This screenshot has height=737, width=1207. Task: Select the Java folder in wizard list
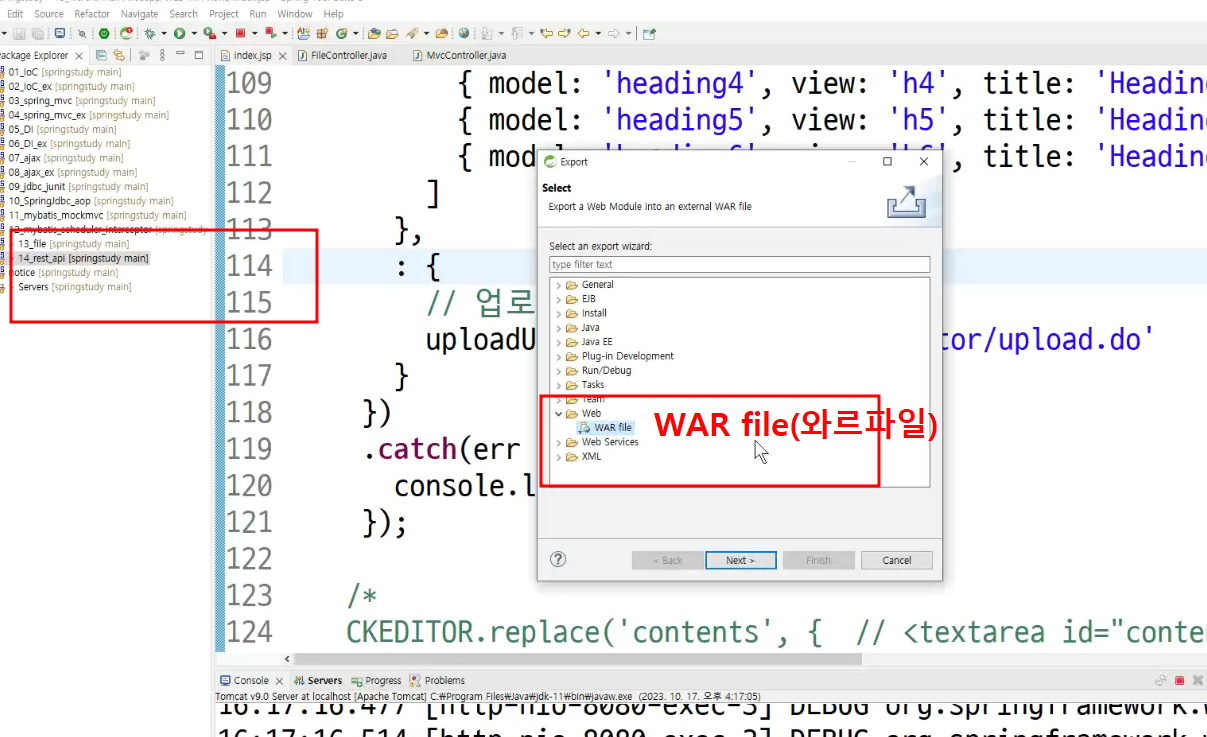[583, 328]
